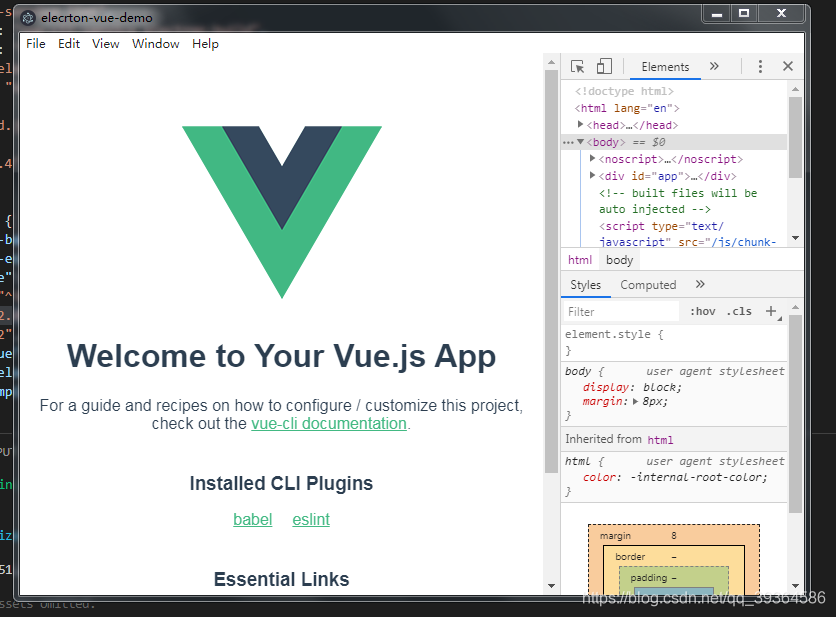Click the Welcome to Your Vue.js App heading
This screenshot has width=836, height=617.
click(282, 356)
